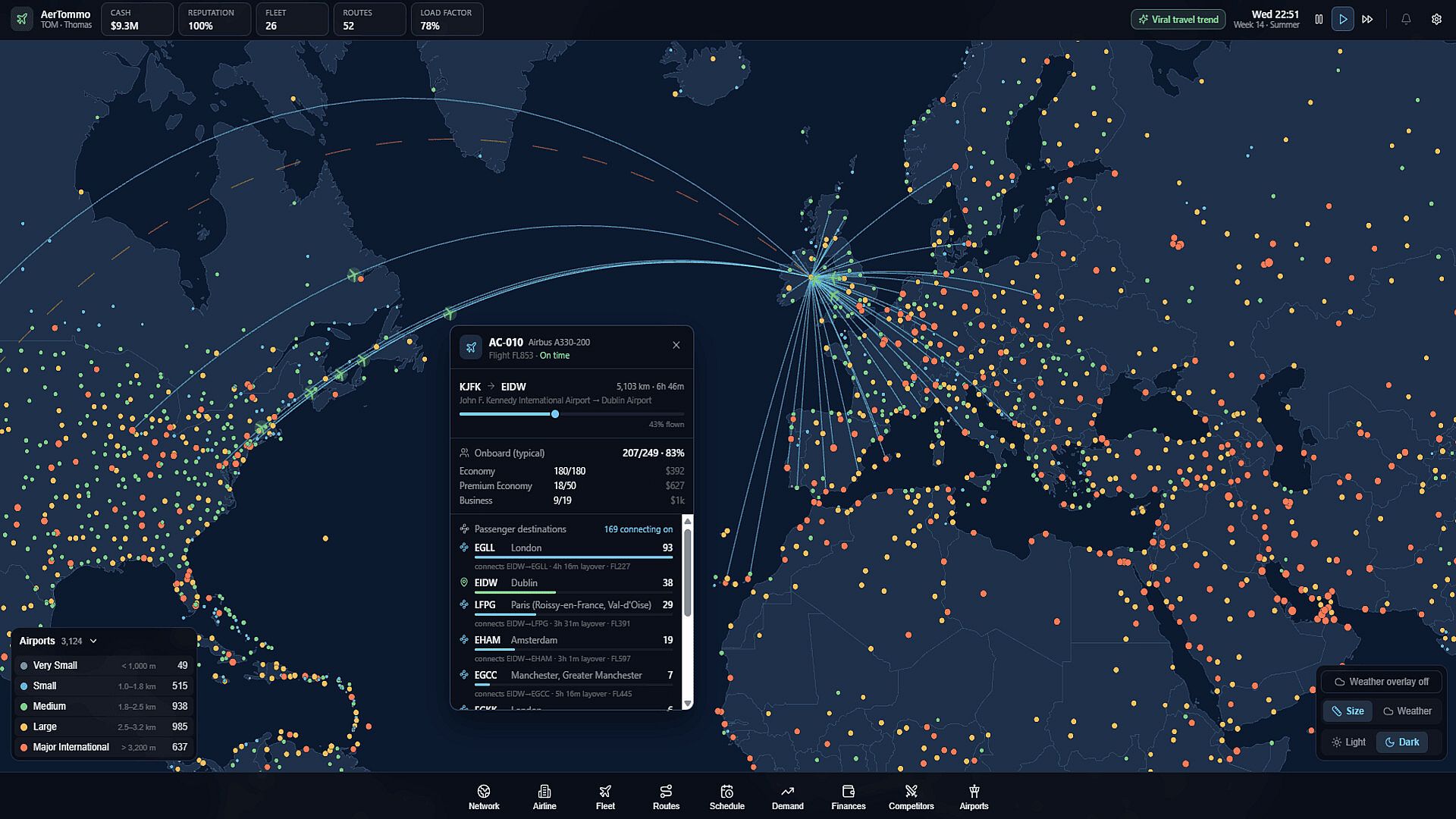Click the Passenger destinations icon

coord(464,529)
